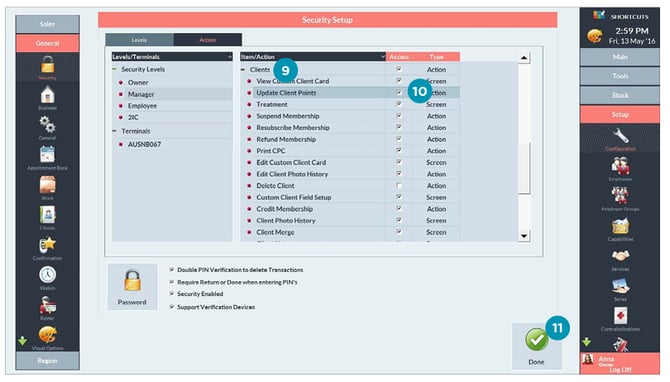Screen dimensions: 670x382
Task: Select the 2IC security level
Action: (x=133, y=117)
